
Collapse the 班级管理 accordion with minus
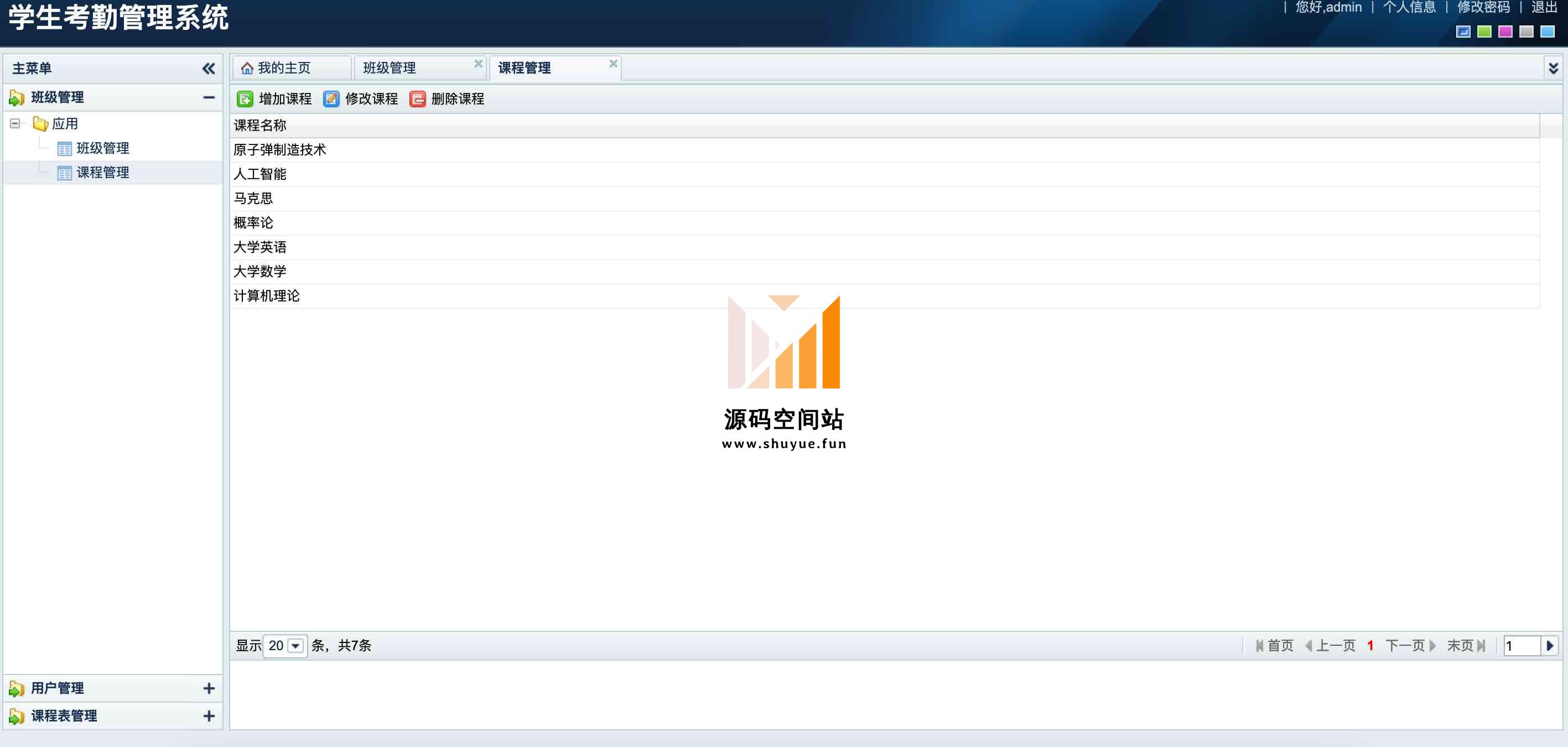point(209,97)
